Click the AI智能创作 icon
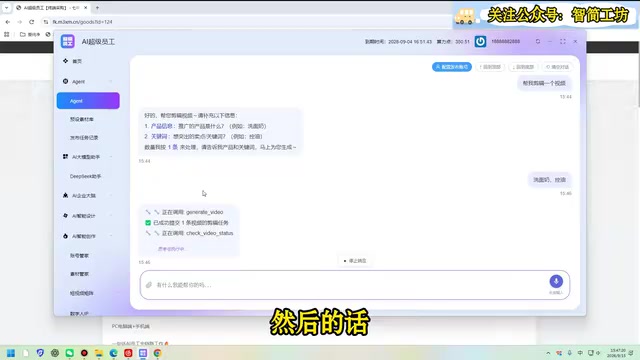 (65, 236)
